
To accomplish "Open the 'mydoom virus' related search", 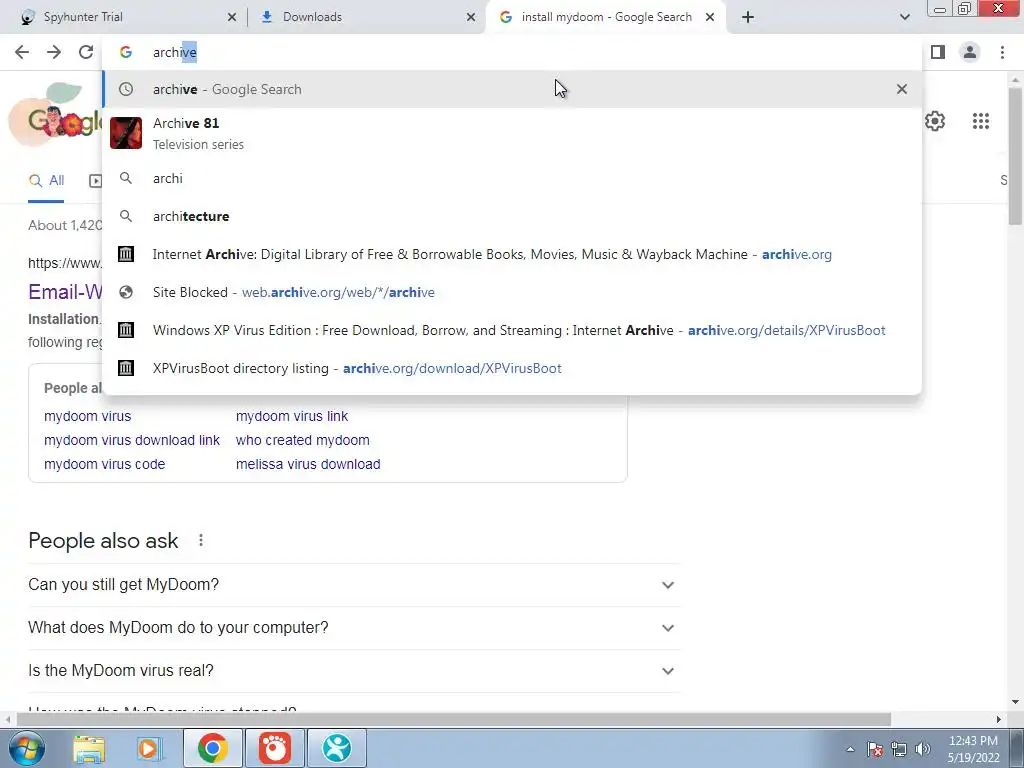I will point(88,416).
